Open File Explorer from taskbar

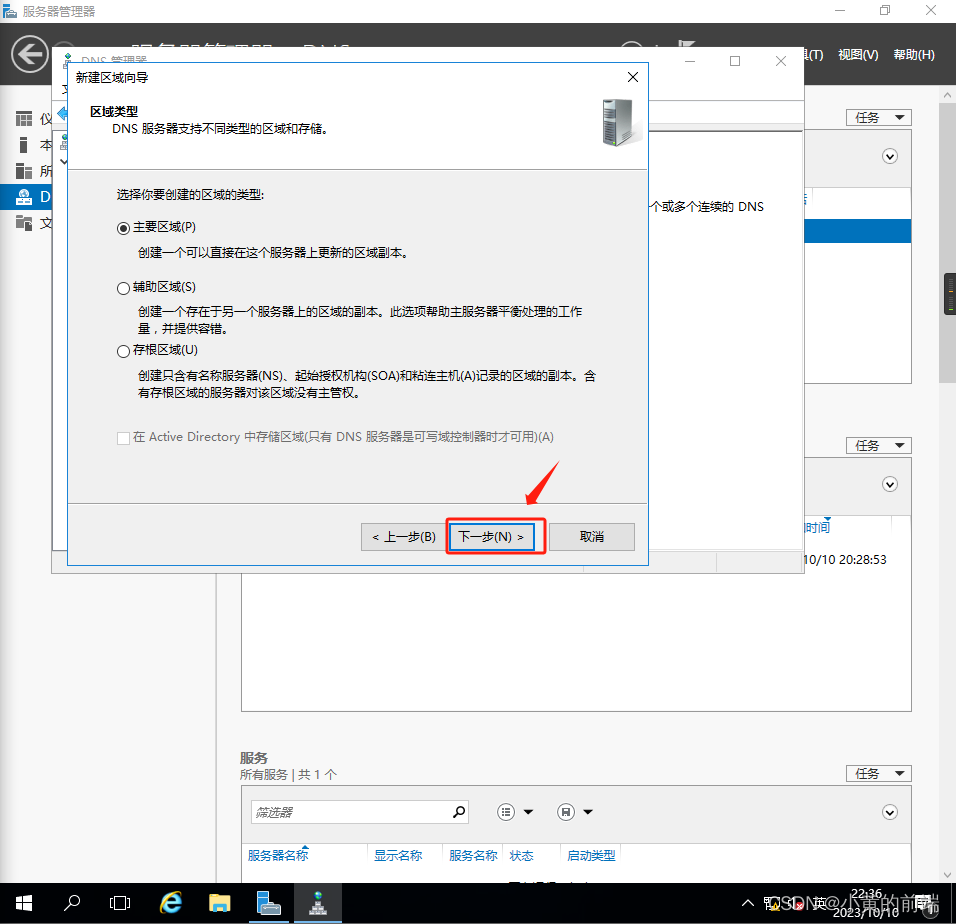(x=219, y=903)
